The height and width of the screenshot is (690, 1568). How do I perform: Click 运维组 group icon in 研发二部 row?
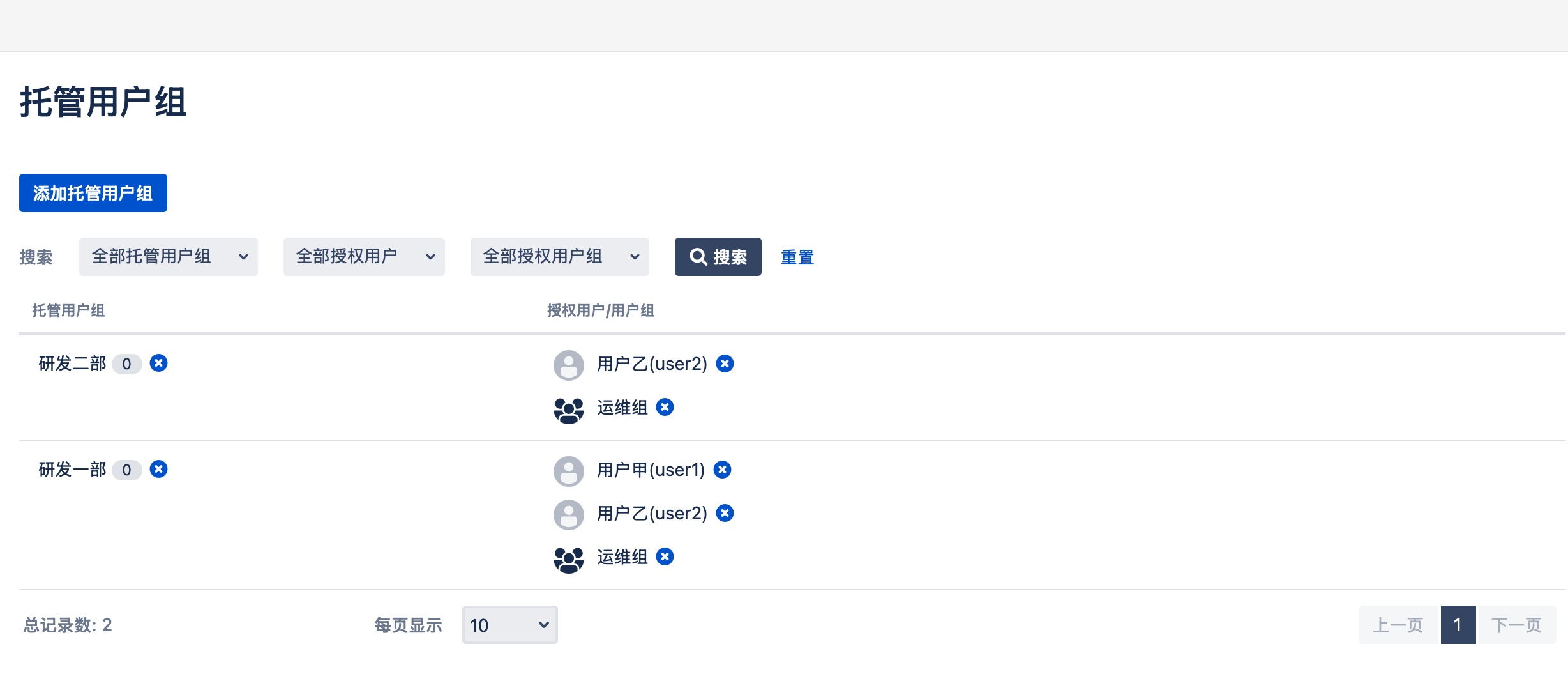568,410
